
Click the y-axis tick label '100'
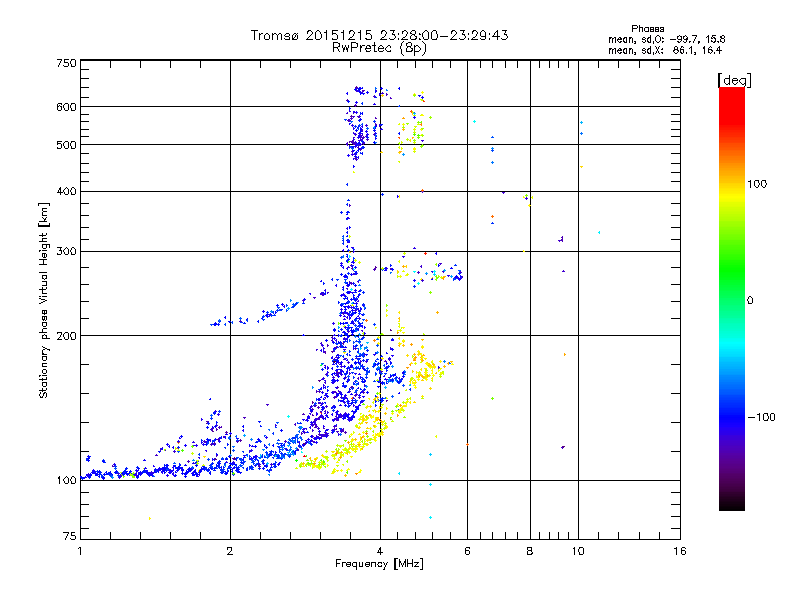tap(66, 481)
